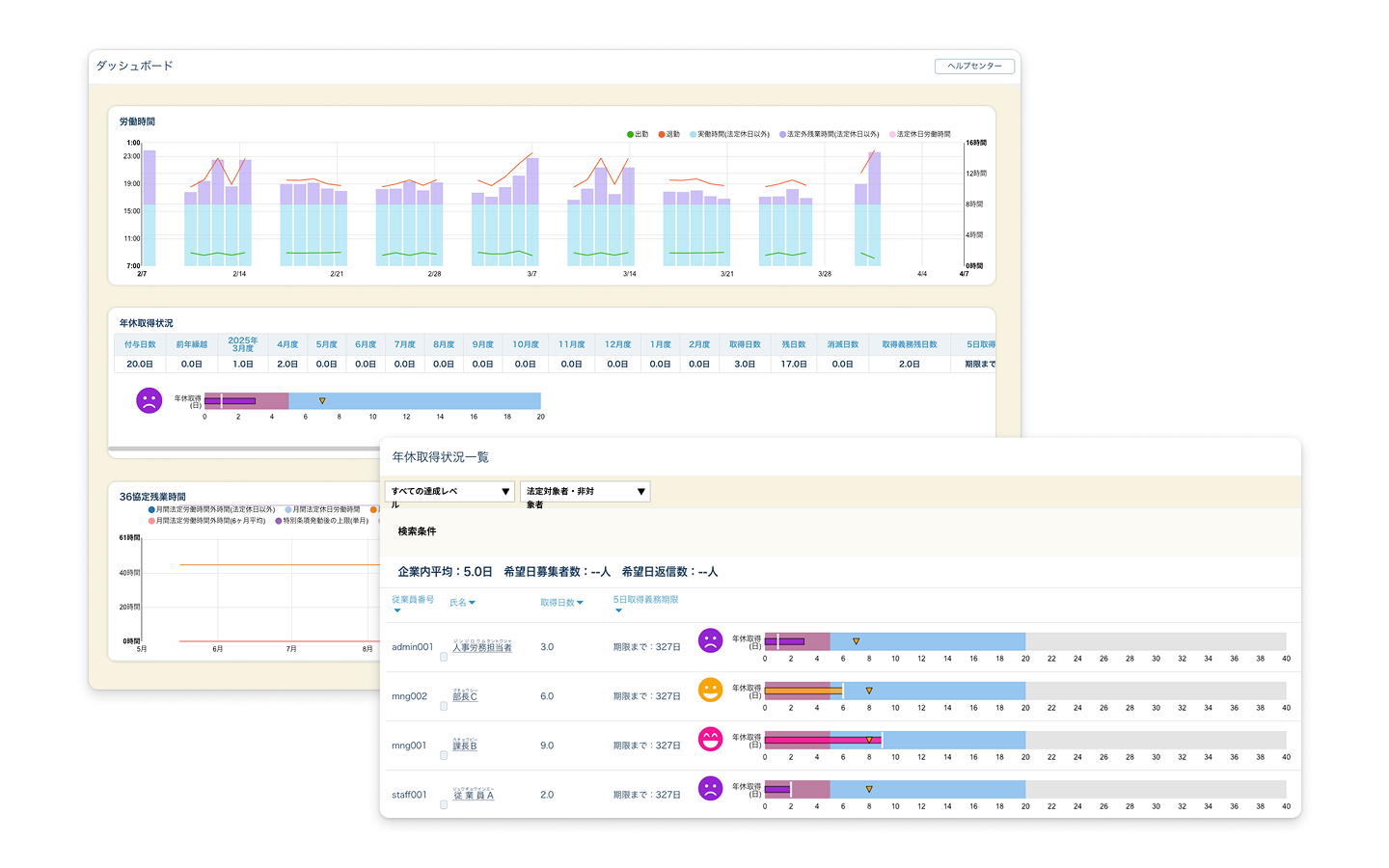Open the ヘルプセンター button
This screenshot has height=868, width=1389.
point(974,66)
